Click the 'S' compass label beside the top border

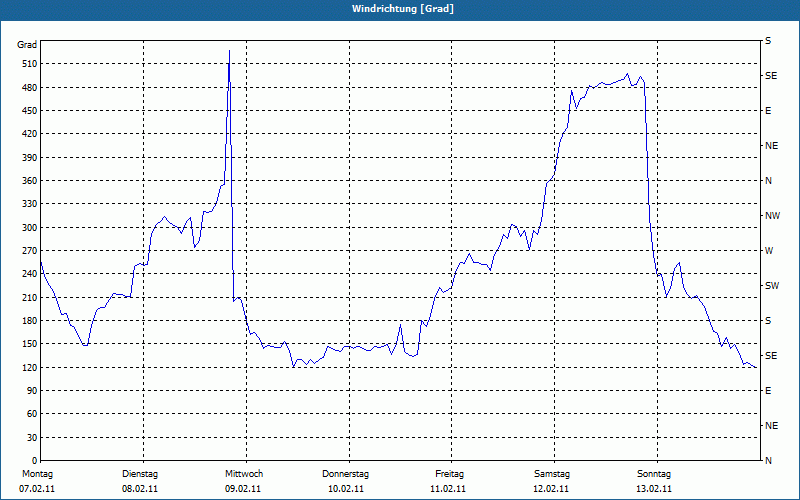(768, 41)
